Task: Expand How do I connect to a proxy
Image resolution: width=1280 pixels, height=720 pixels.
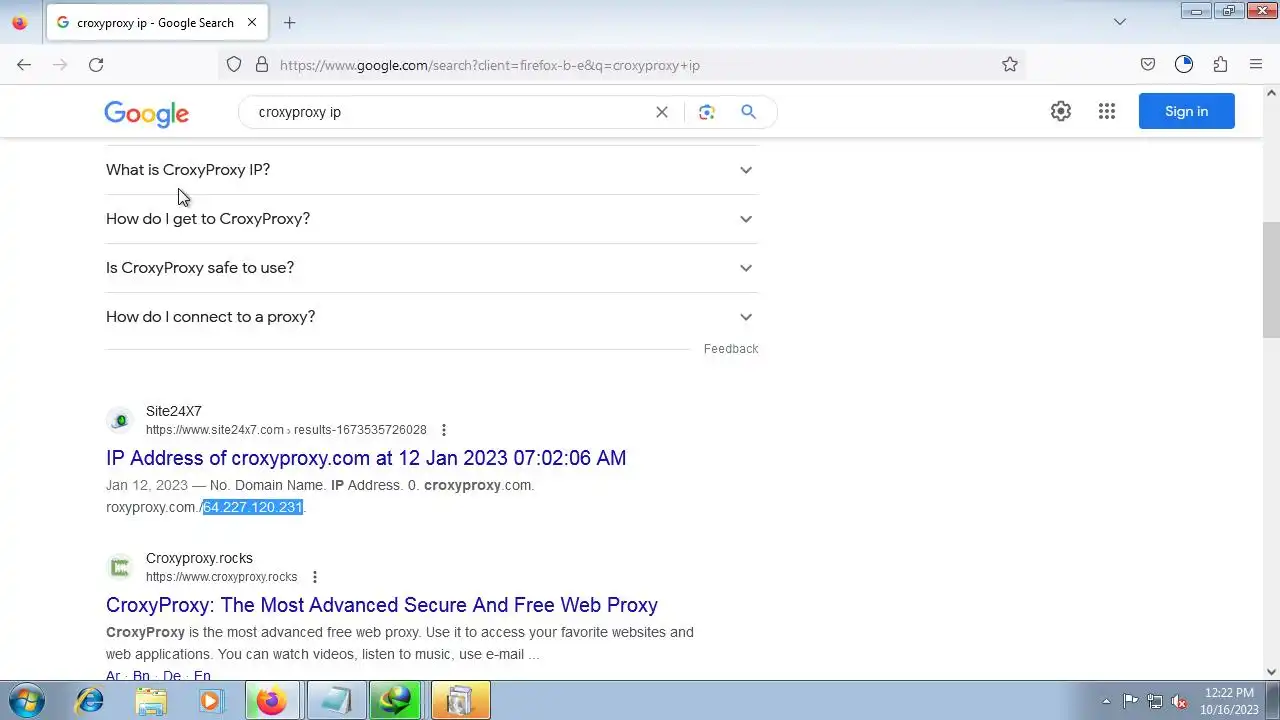Action: (432, 317)
